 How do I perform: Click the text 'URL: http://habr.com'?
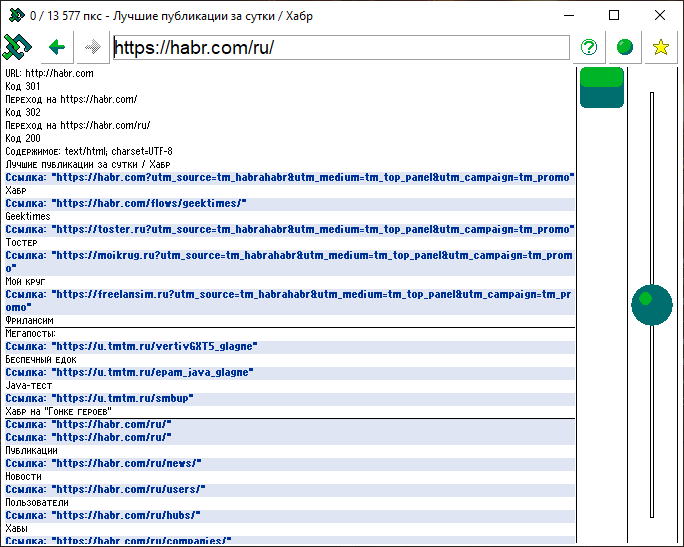pos(49,73)
